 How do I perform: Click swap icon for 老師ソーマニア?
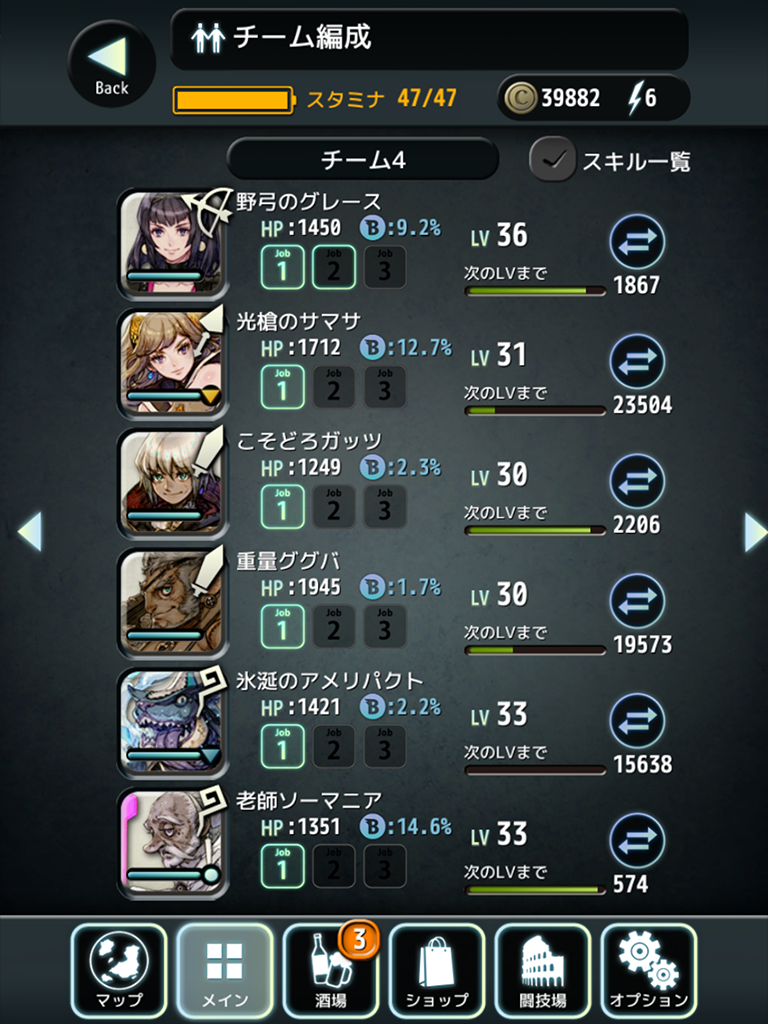637,840
